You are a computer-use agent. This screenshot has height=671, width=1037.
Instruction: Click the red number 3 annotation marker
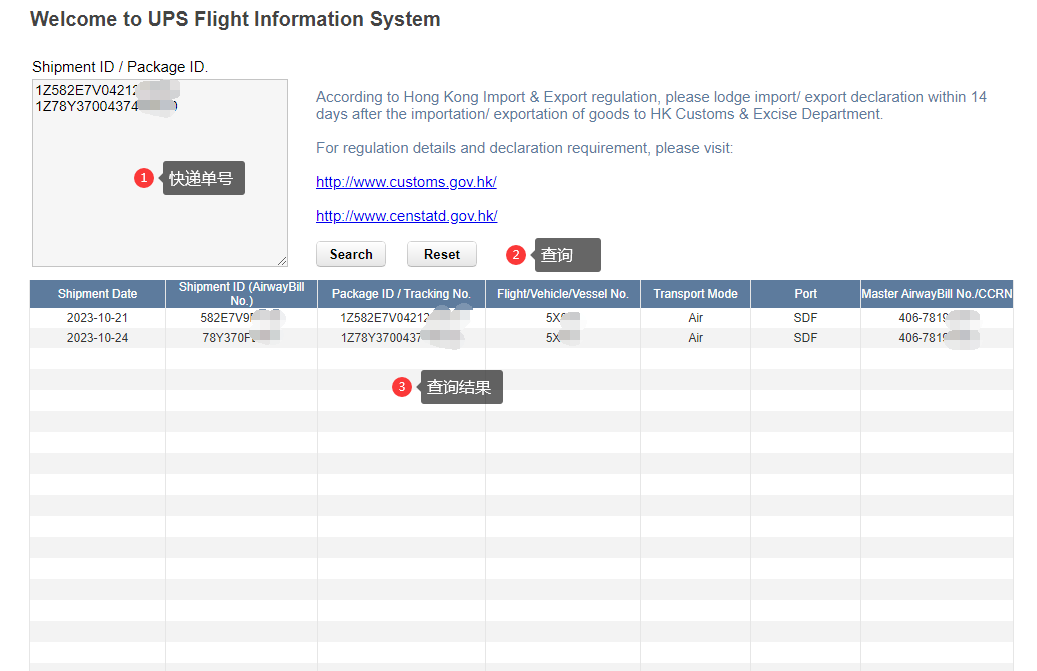(402, 387)
